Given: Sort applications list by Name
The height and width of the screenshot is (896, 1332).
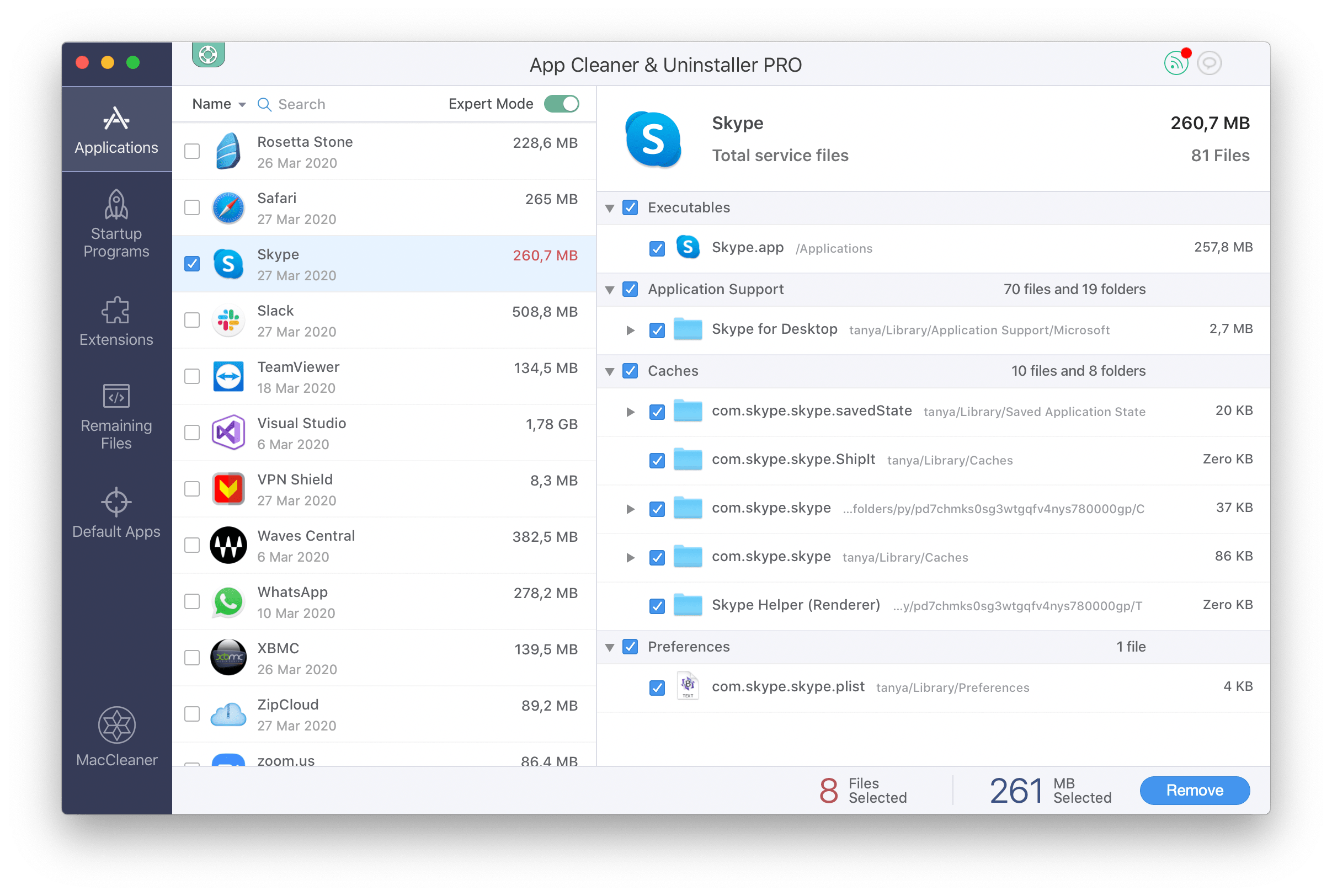Looking at the screenshot, I should 215,103.
